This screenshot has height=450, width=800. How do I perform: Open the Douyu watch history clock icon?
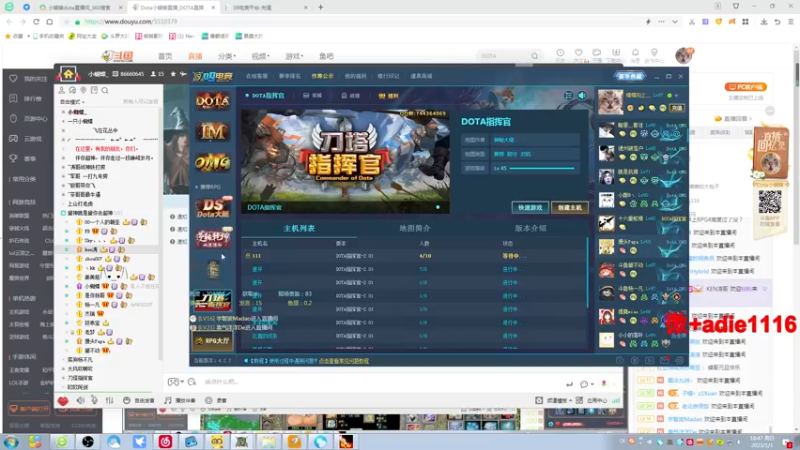560,53
